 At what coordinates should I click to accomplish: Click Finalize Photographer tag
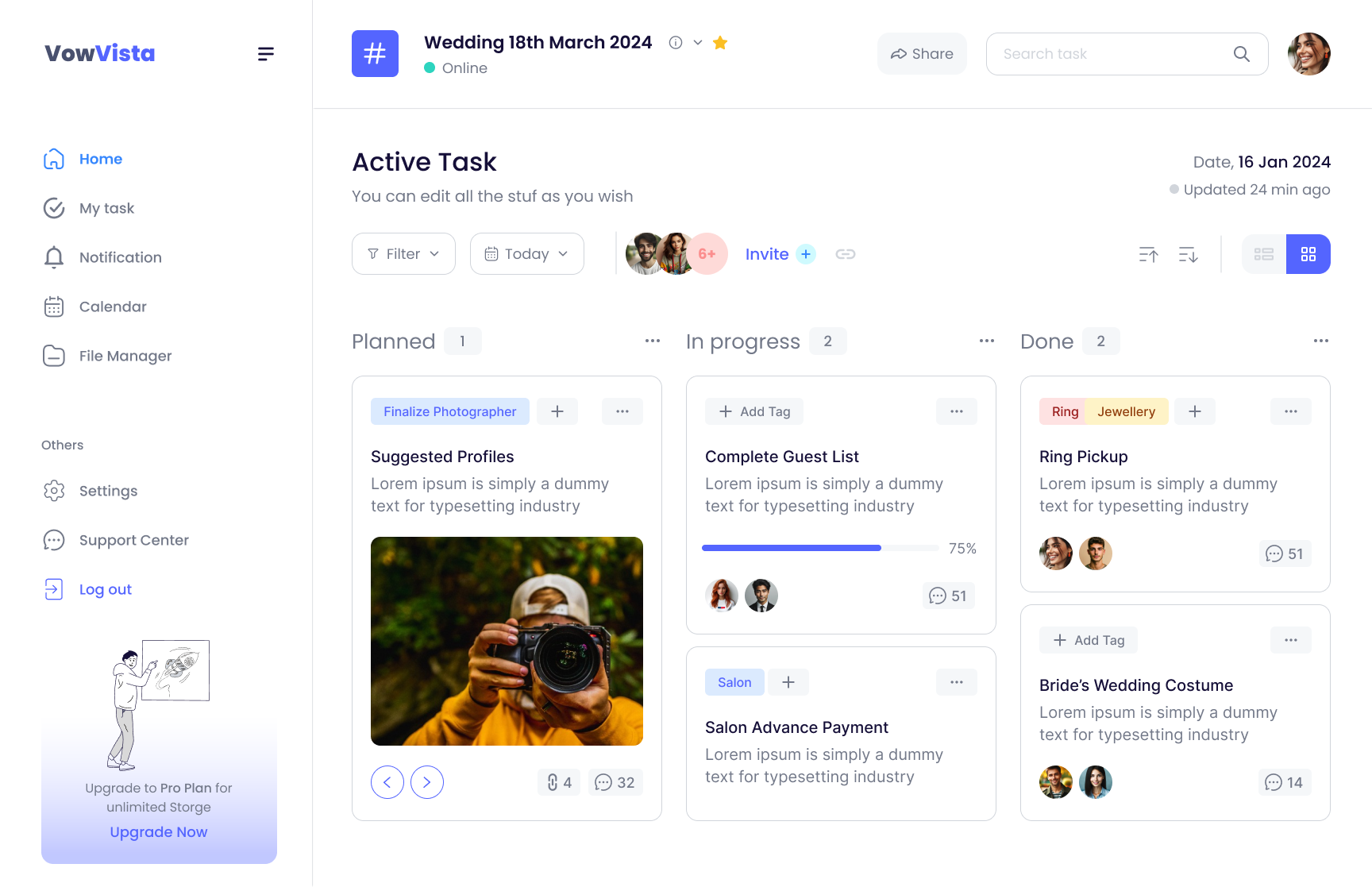(450, 411)
